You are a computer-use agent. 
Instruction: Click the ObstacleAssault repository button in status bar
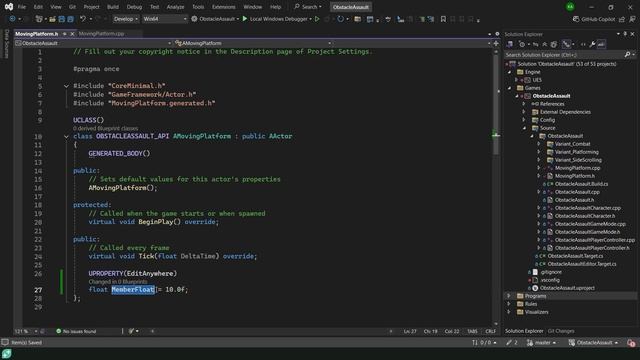tap(594, 343)
